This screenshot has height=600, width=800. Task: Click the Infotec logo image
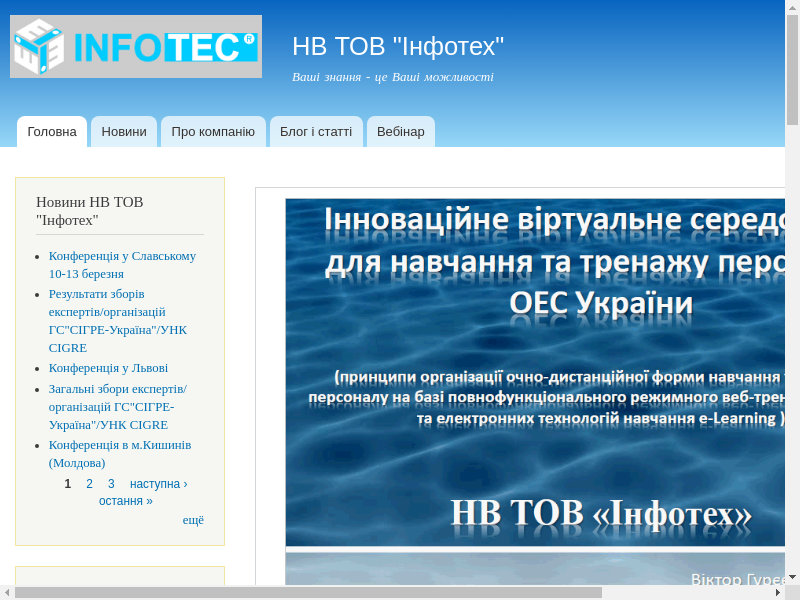click(136, 46)
